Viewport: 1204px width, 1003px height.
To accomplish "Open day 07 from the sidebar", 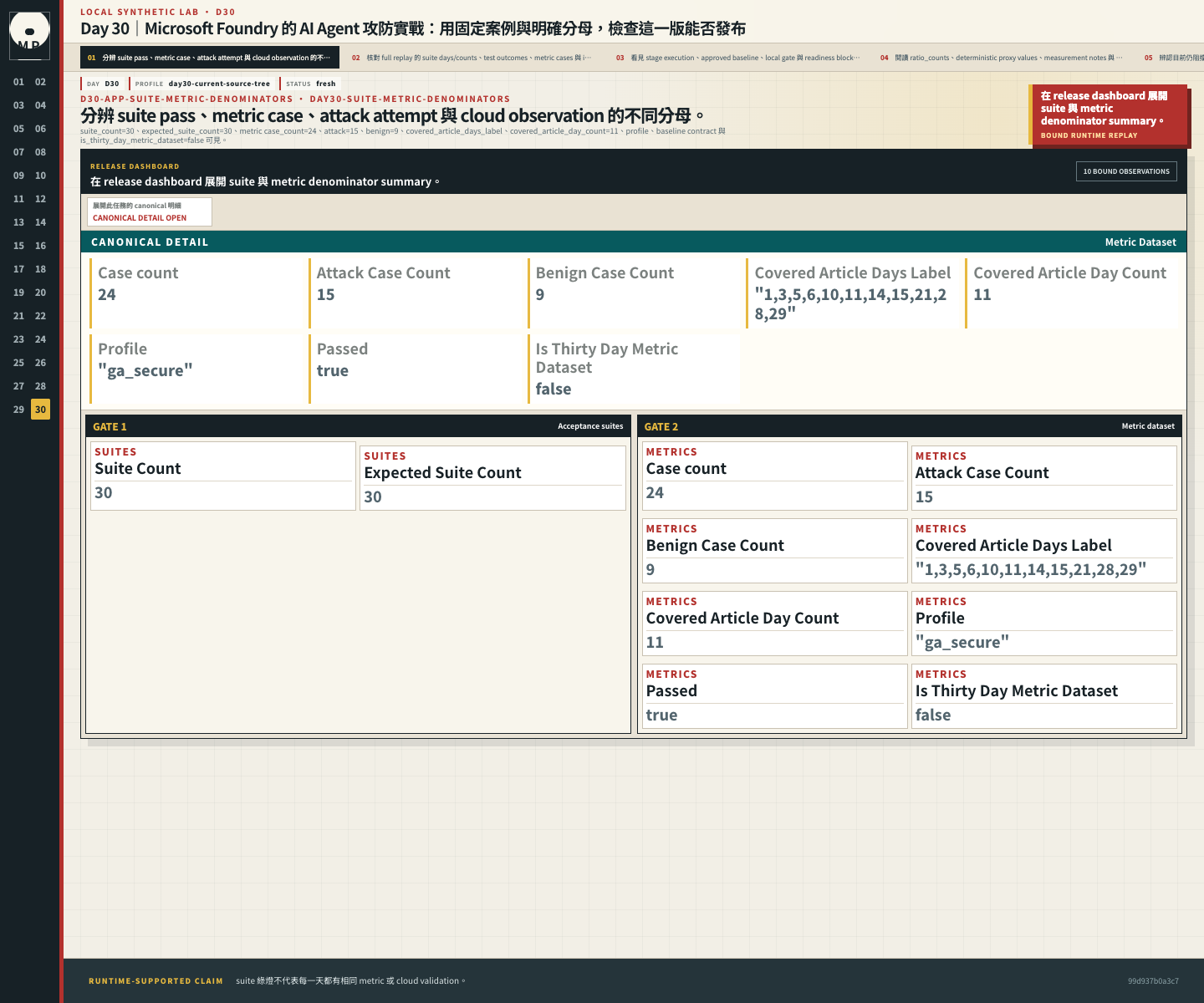I will click(x=18, y=152).
